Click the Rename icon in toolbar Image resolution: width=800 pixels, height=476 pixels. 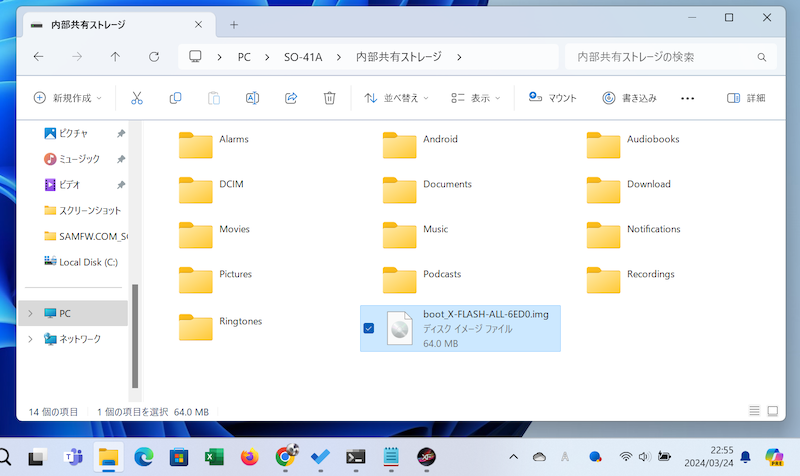click(x=253, y=98)
